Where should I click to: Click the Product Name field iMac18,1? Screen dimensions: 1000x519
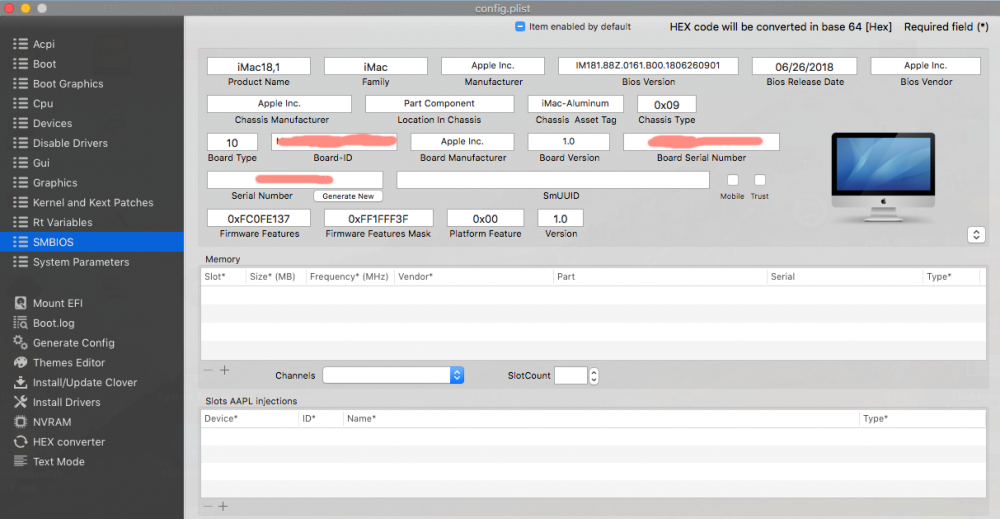259,66
